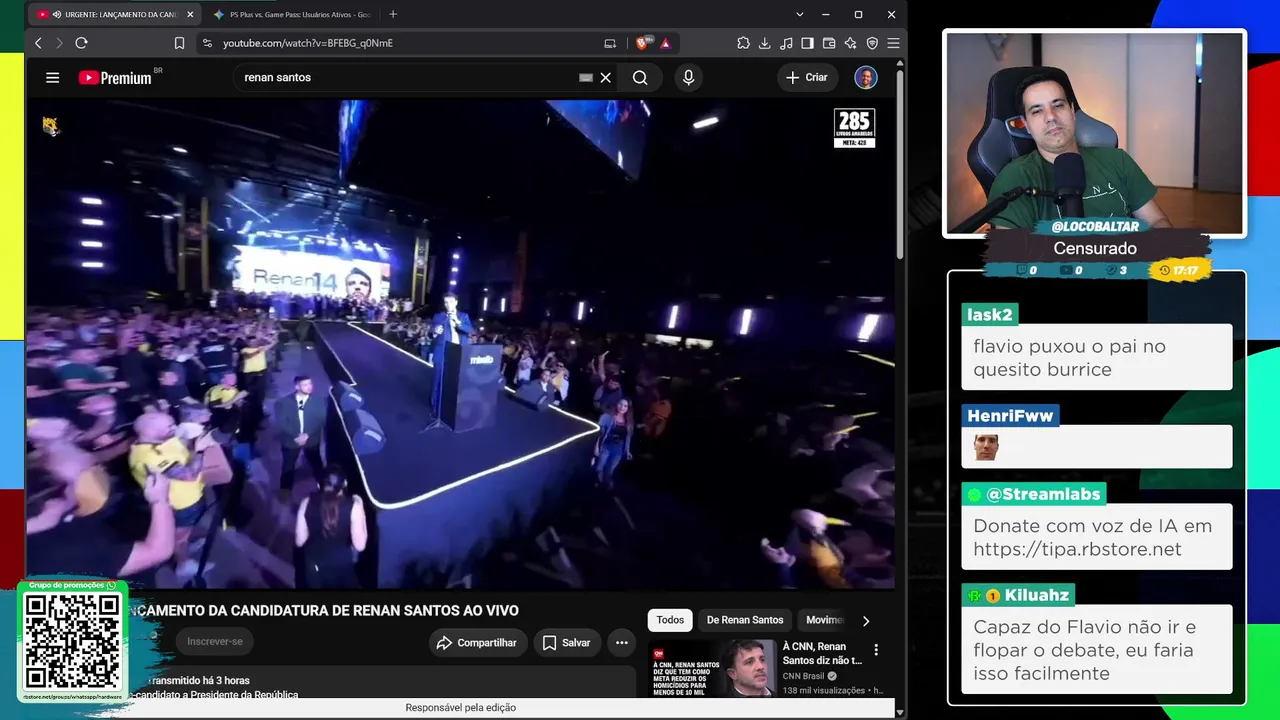Click the Inscrever-se subscribe button
This screenshot has width=1280, height=720.
click(x=215, y=642)
